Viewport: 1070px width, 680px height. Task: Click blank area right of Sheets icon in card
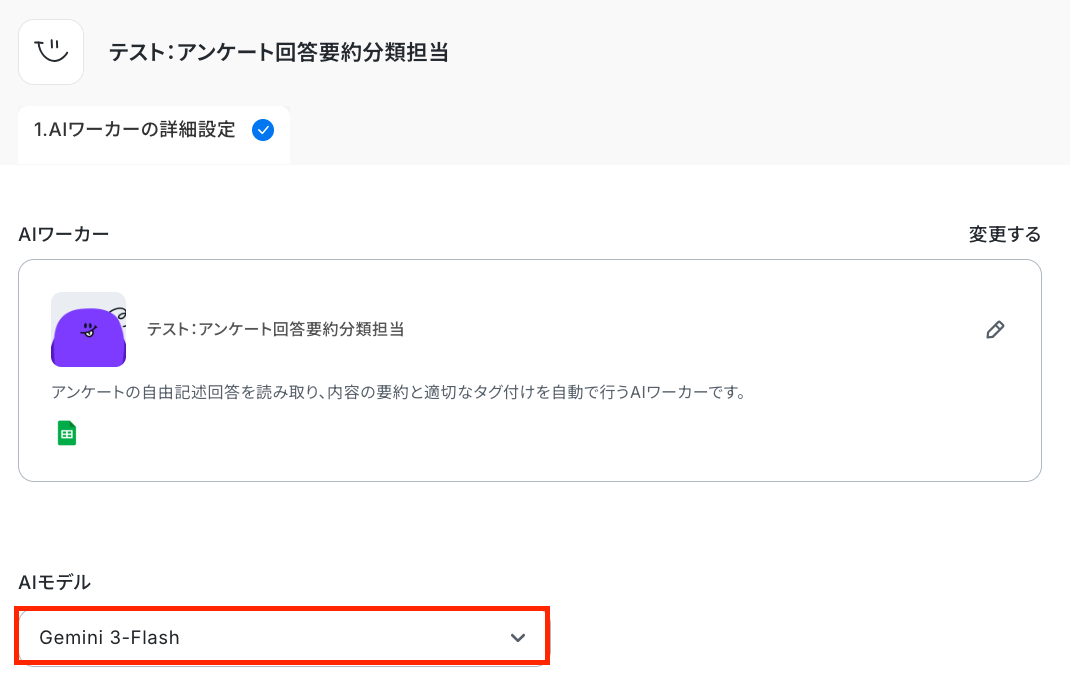500,433
